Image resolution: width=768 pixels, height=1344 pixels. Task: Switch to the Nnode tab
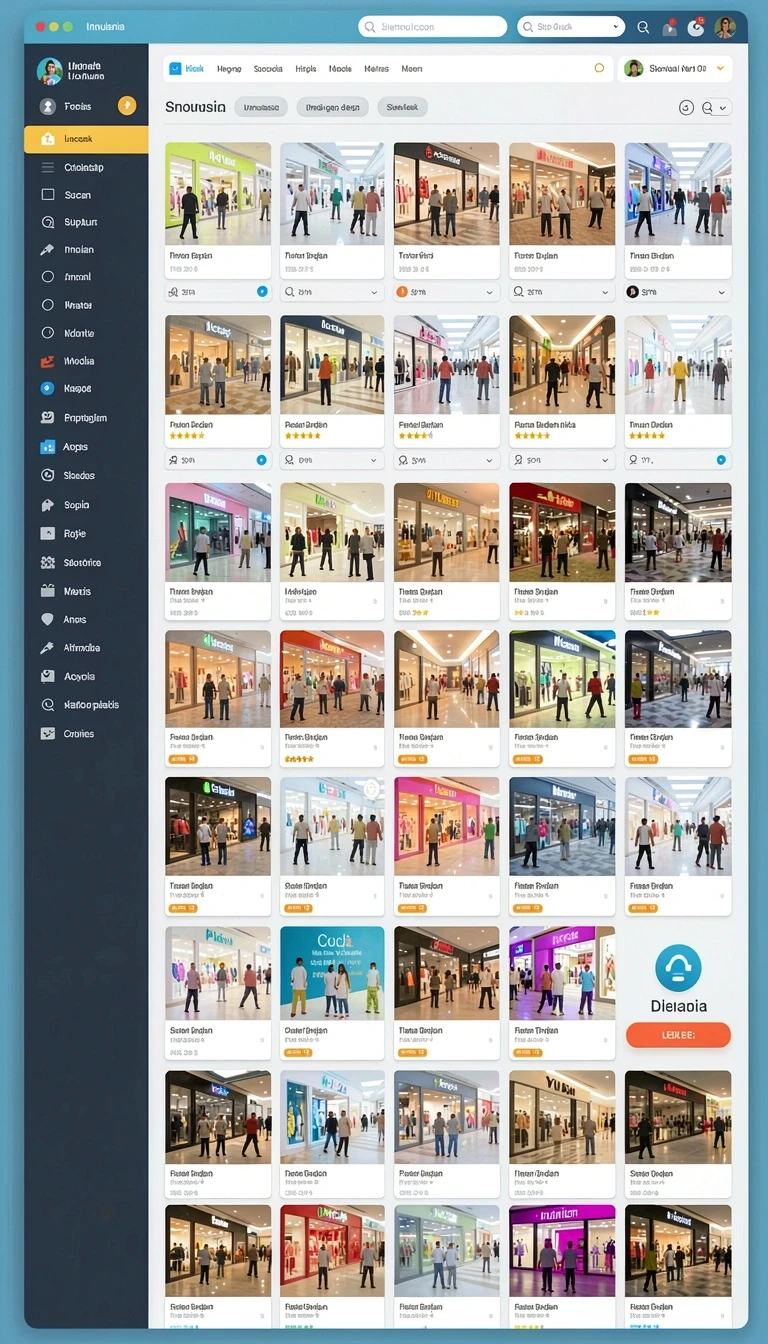click(340, 69)
